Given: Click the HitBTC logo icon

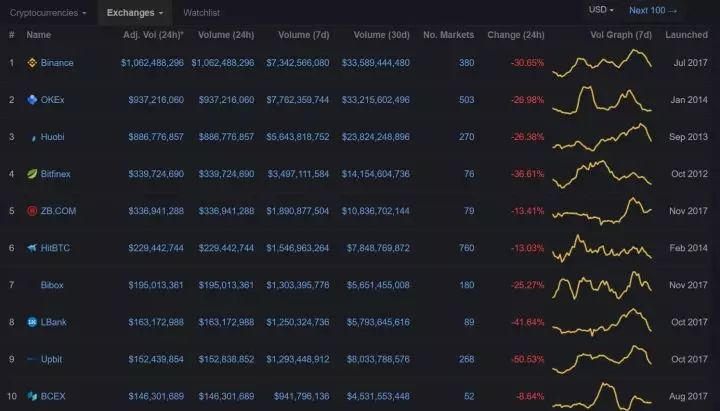Looking at the screenshot, I should tap(32, 248).
